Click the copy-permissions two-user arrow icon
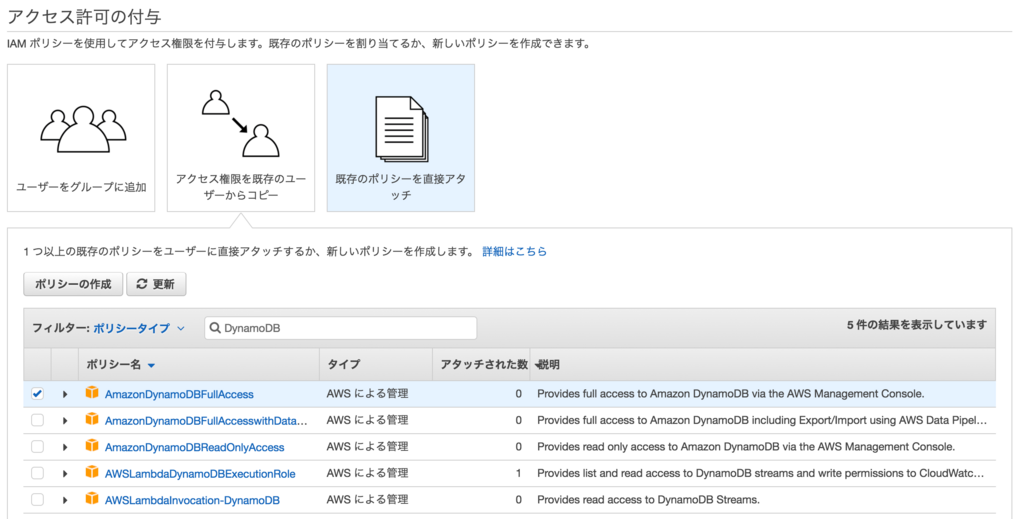 click(x=240, y=124)
